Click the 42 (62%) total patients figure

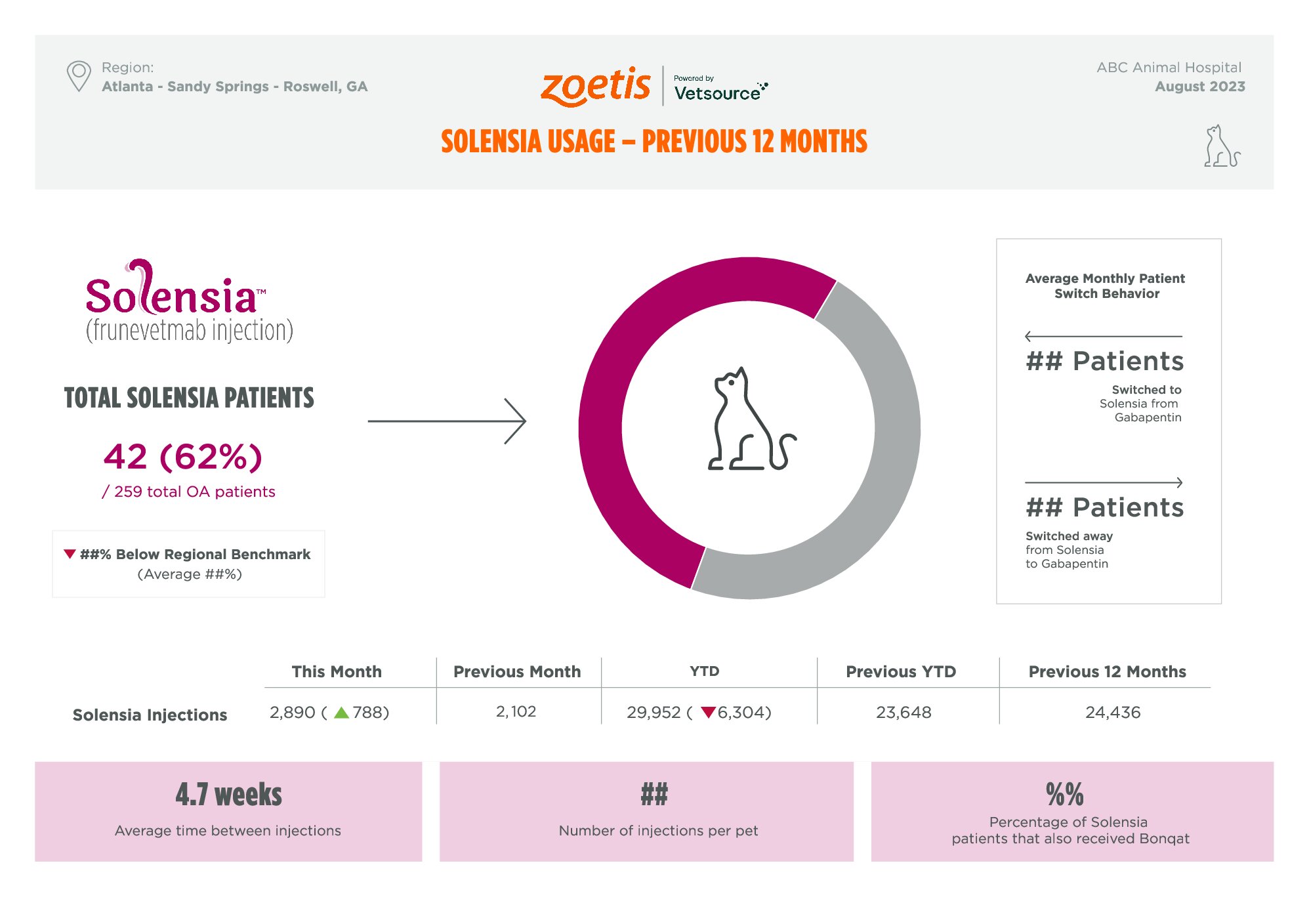[x=183, y=457]
